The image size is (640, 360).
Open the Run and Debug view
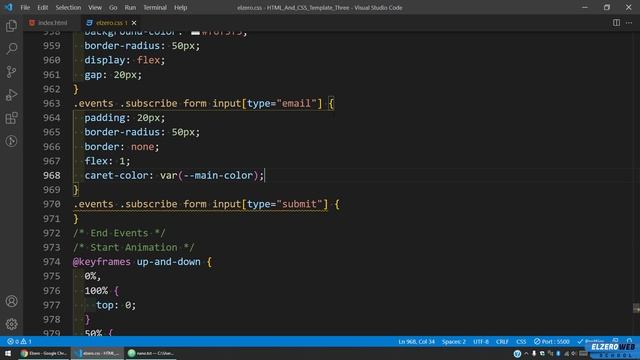pos(11,95)
